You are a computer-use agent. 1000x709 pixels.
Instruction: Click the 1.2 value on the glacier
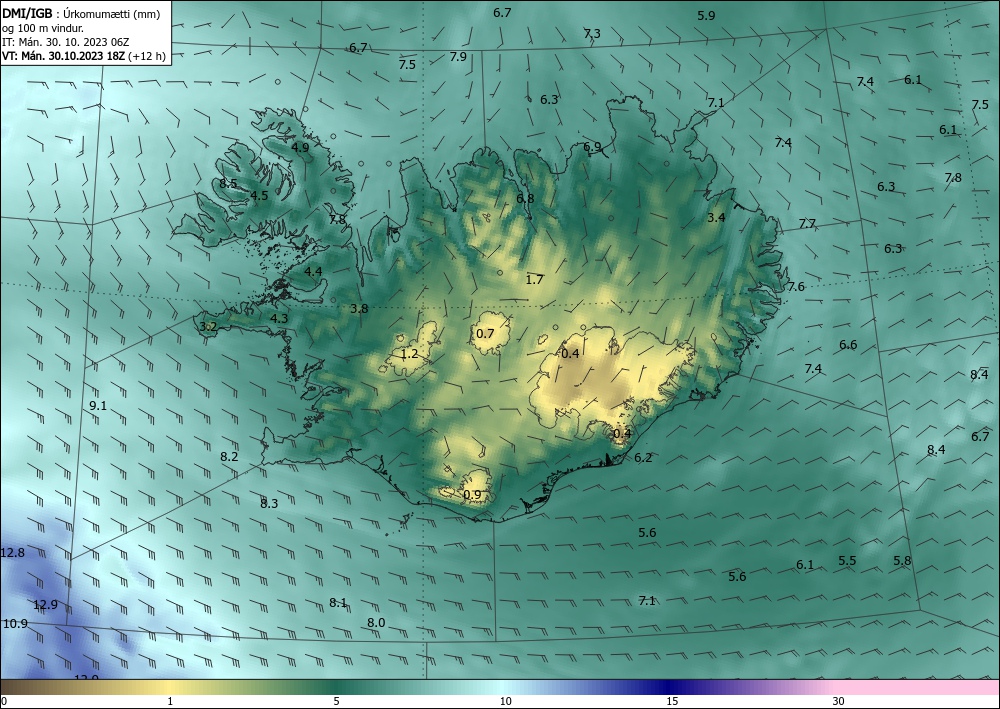tap(409, 353)
